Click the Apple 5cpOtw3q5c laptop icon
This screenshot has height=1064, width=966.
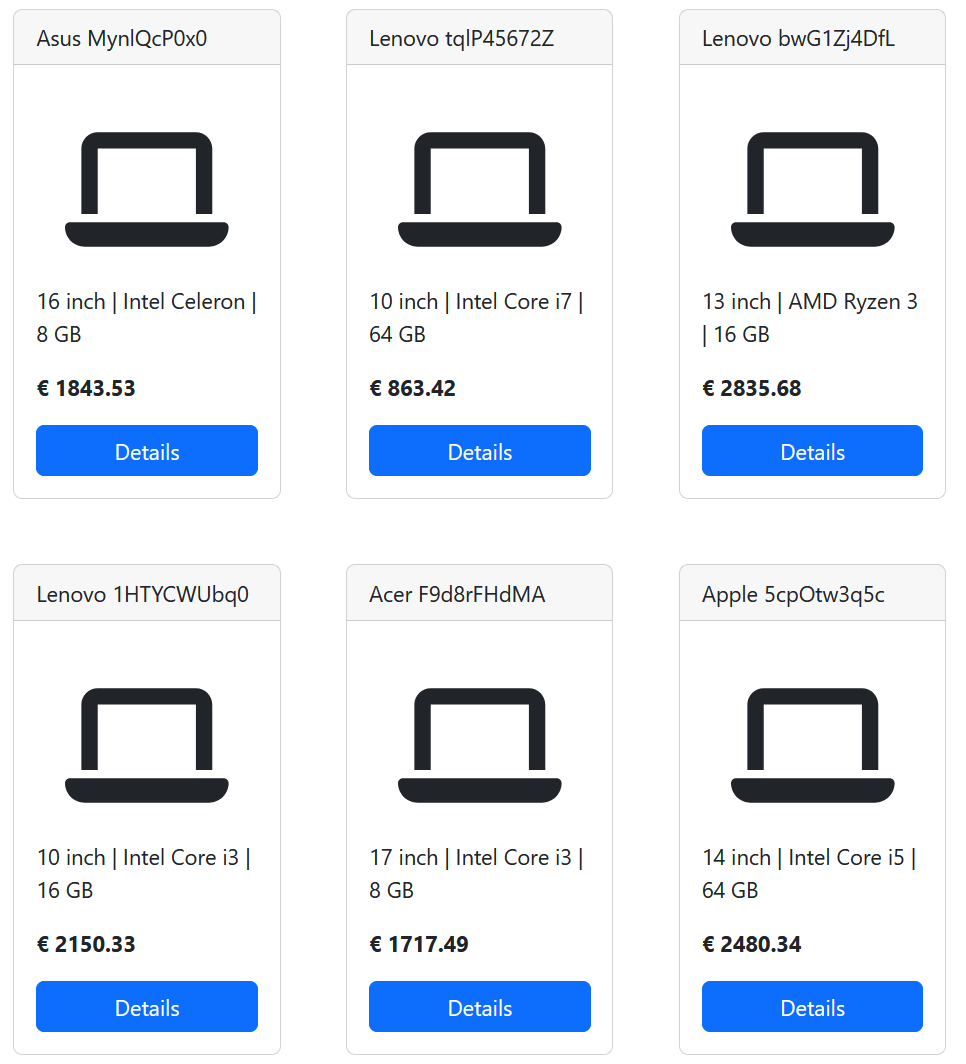(812, 745)
